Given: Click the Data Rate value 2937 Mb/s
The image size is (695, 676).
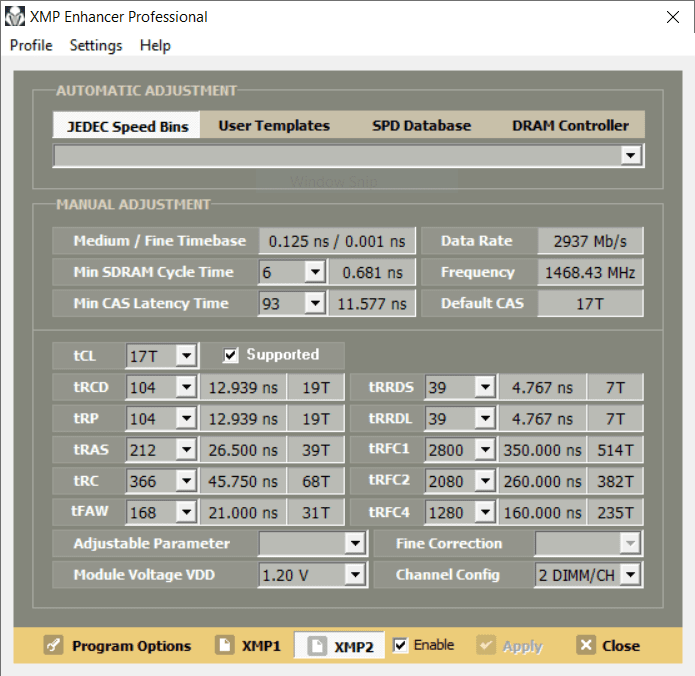Looking at the screenshot, I should coord(590,241).
